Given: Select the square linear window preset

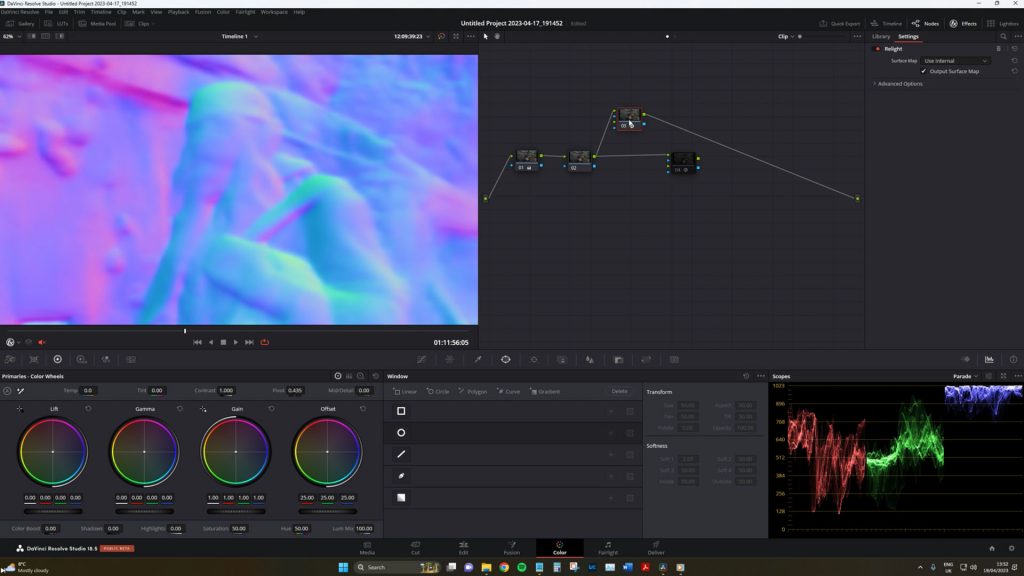Looking at the screenshot, I should coord(401,411).
